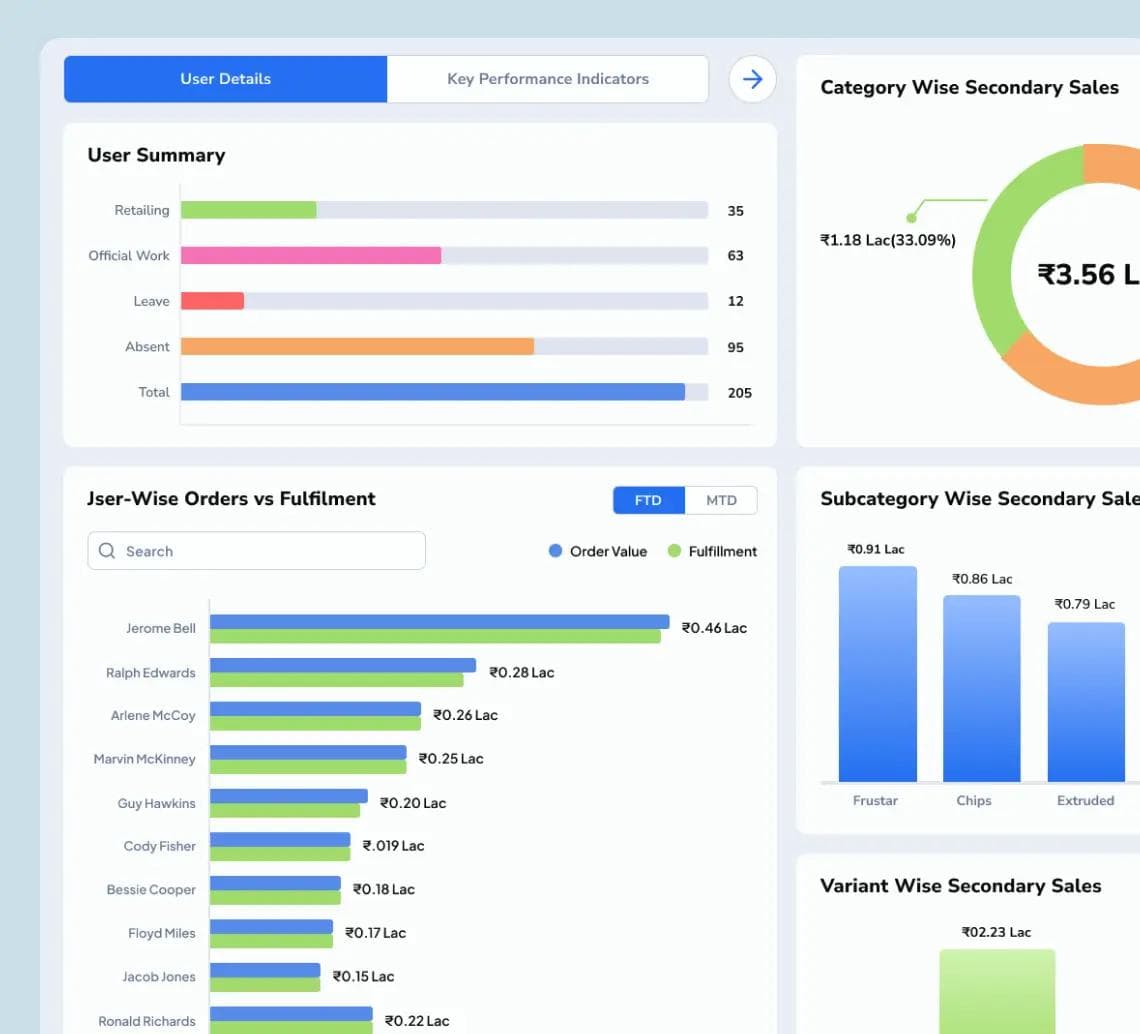Click the ₹0.91 Lac bar label
1140x1034 pixels.
(x=875, y=549)
